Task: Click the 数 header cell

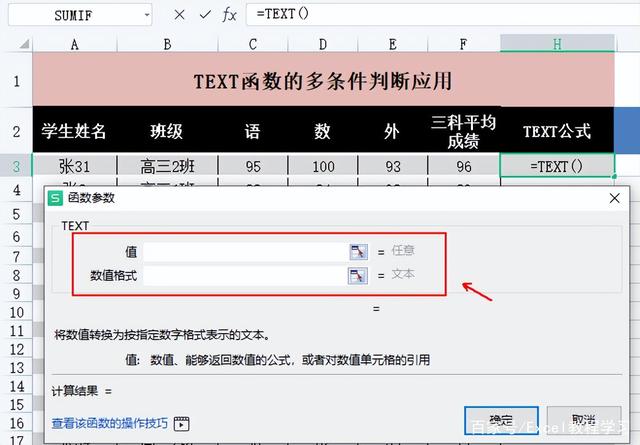Action: 323,131
